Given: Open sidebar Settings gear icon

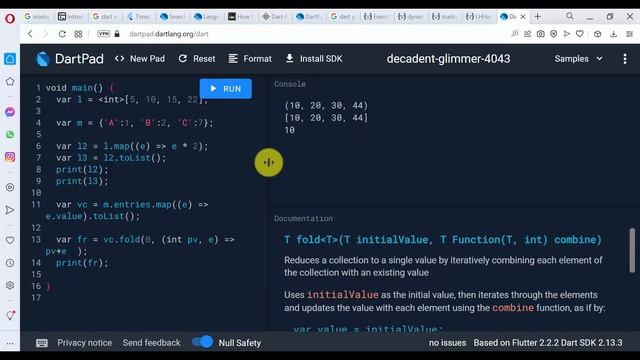Looking at the screenshot, I should 10,285.
